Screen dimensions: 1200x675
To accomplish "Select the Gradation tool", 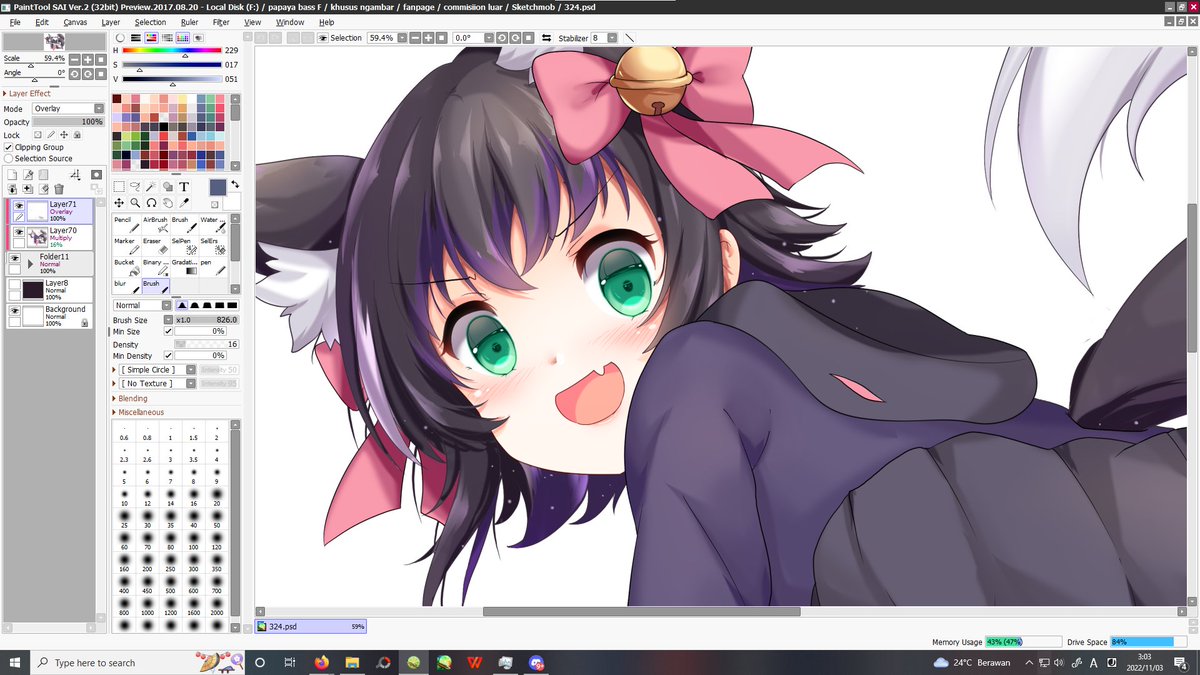I will [x=183, y=267].
